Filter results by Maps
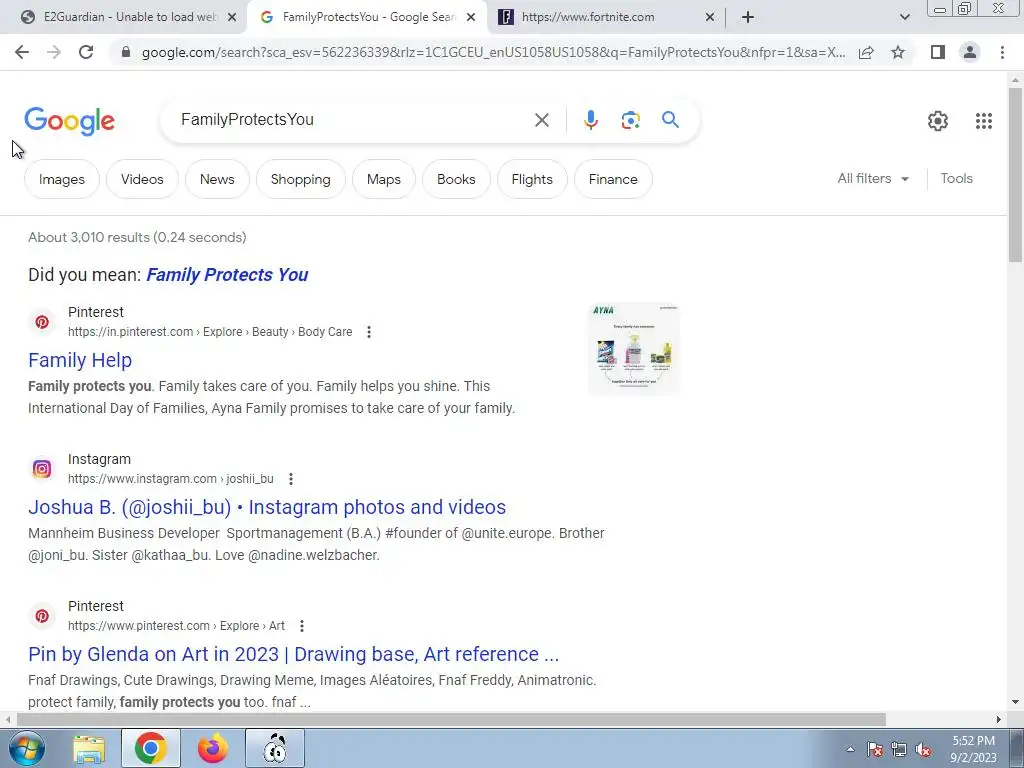Image resolution: width=1024 pixels, height=768 pixels. pos(383,179)
